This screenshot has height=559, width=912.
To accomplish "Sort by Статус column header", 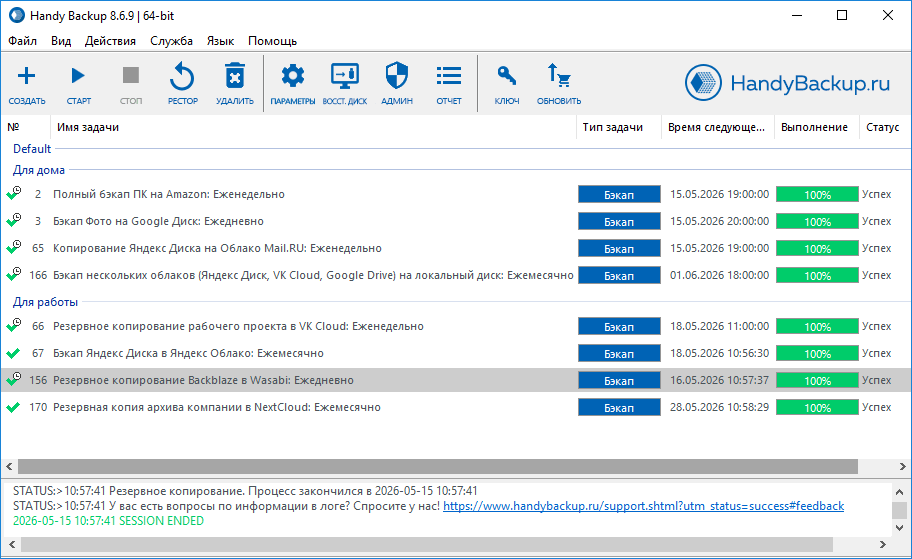I will coord(883,127).
